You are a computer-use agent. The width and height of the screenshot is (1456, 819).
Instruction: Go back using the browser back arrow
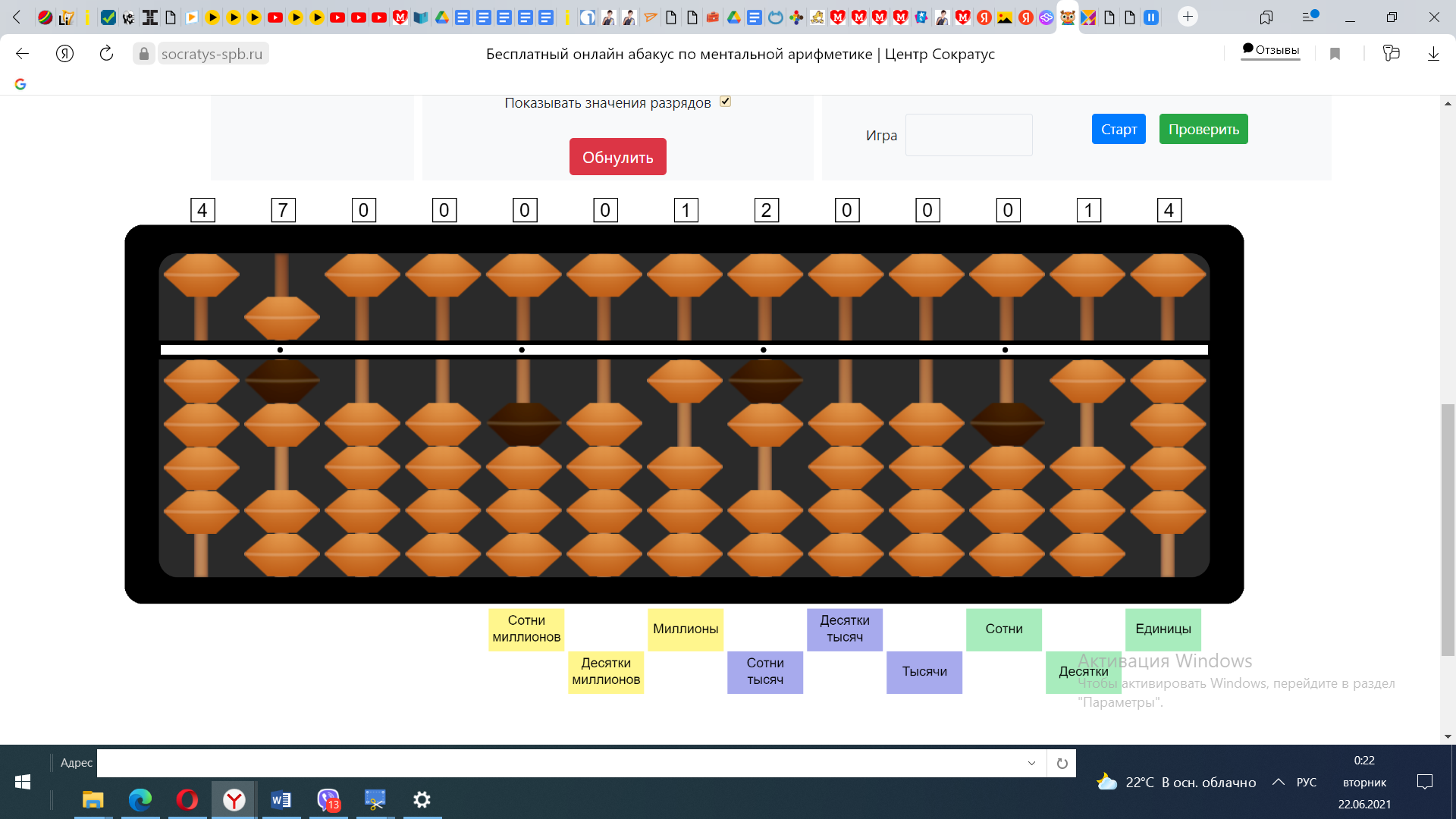pyautogui.click(x=22, y=54)
